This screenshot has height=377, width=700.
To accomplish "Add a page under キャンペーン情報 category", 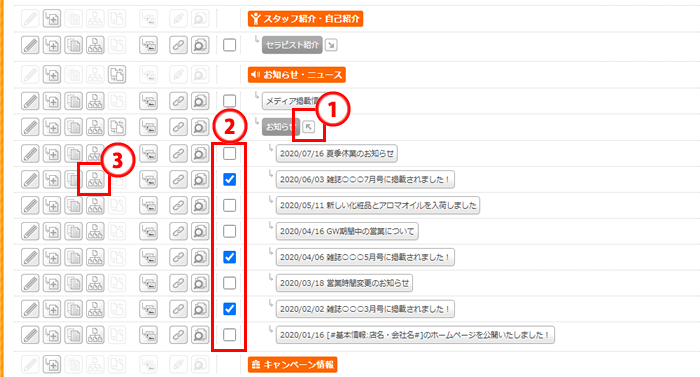I will [x=52, y=365].
